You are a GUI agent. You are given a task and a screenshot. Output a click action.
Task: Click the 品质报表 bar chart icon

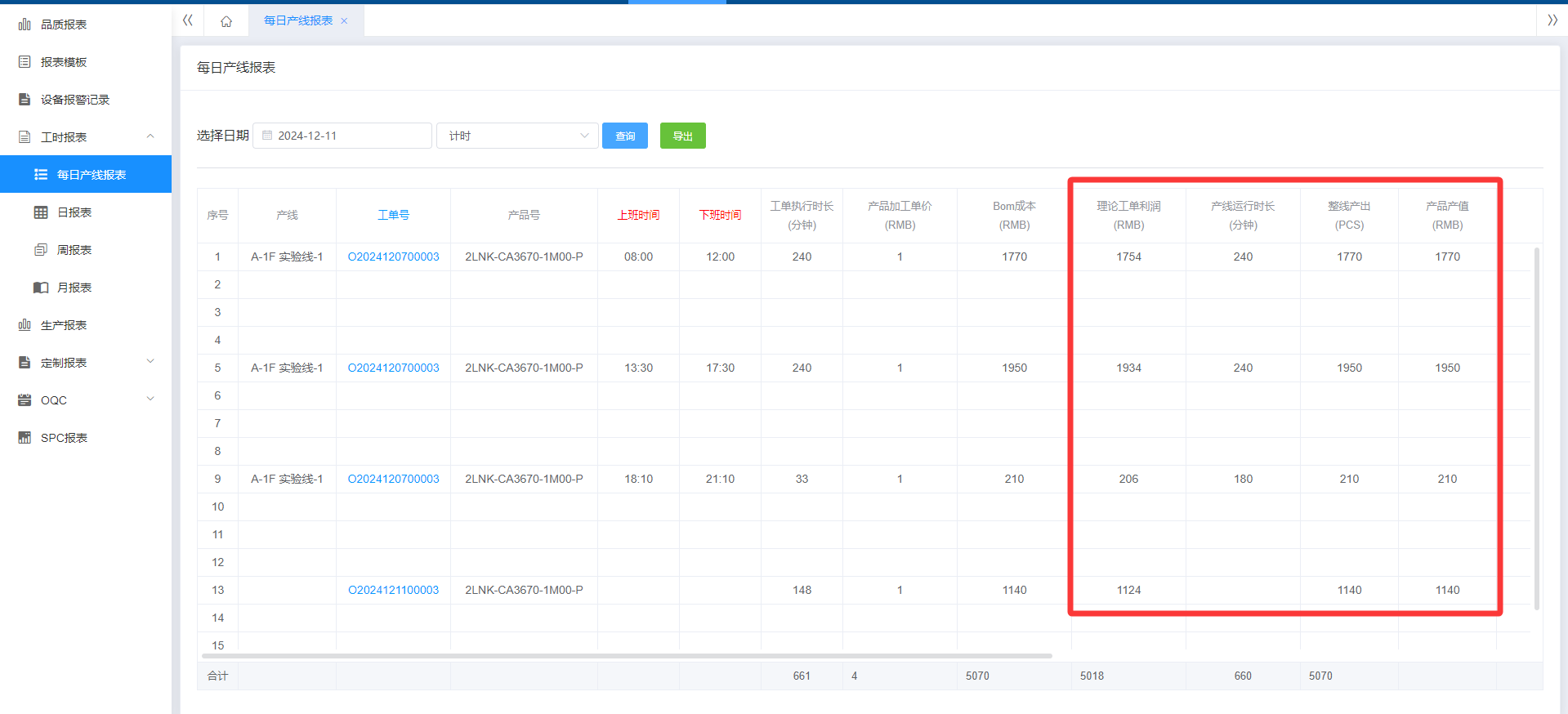point(25,25)
